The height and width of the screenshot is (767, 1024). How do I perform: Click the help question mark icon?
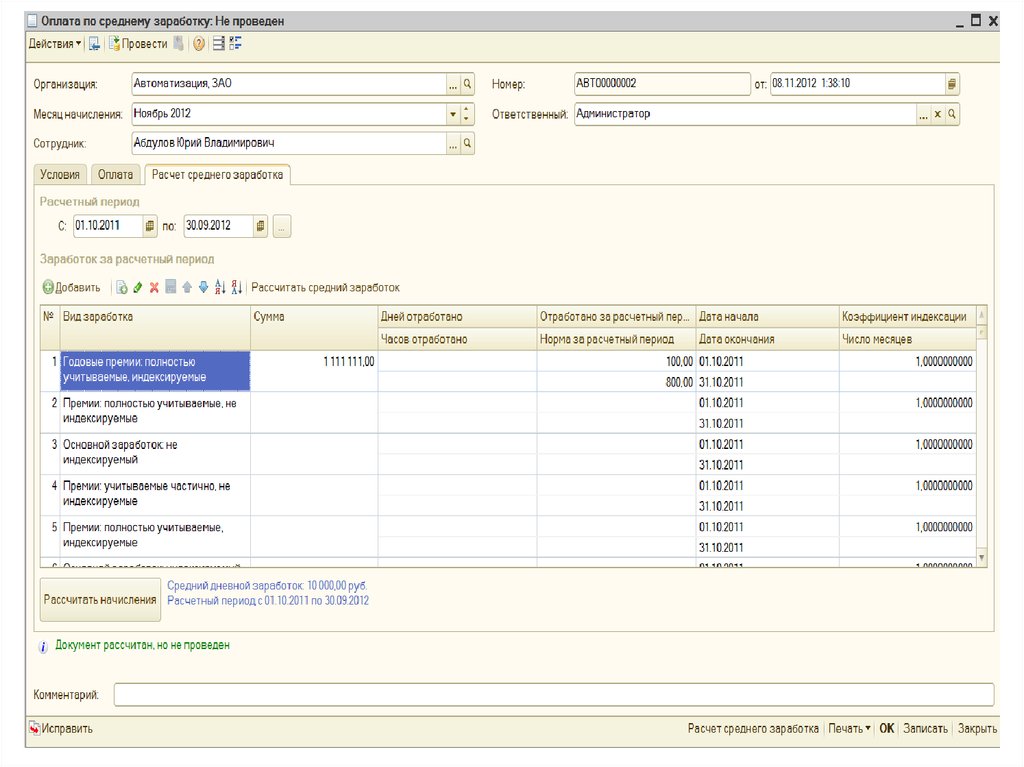pyautogui.click(x=199, y=44)
